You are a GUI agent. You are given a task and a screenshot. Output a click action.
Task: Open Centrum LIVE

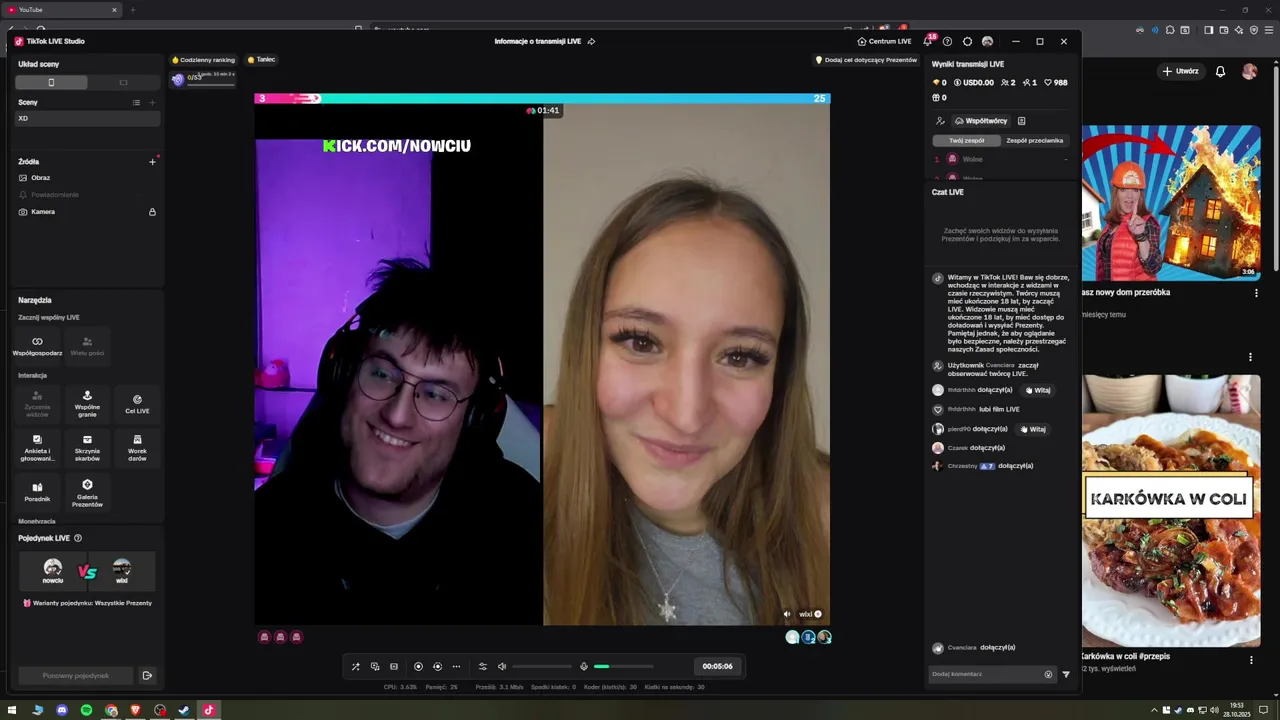coord(884,42)
